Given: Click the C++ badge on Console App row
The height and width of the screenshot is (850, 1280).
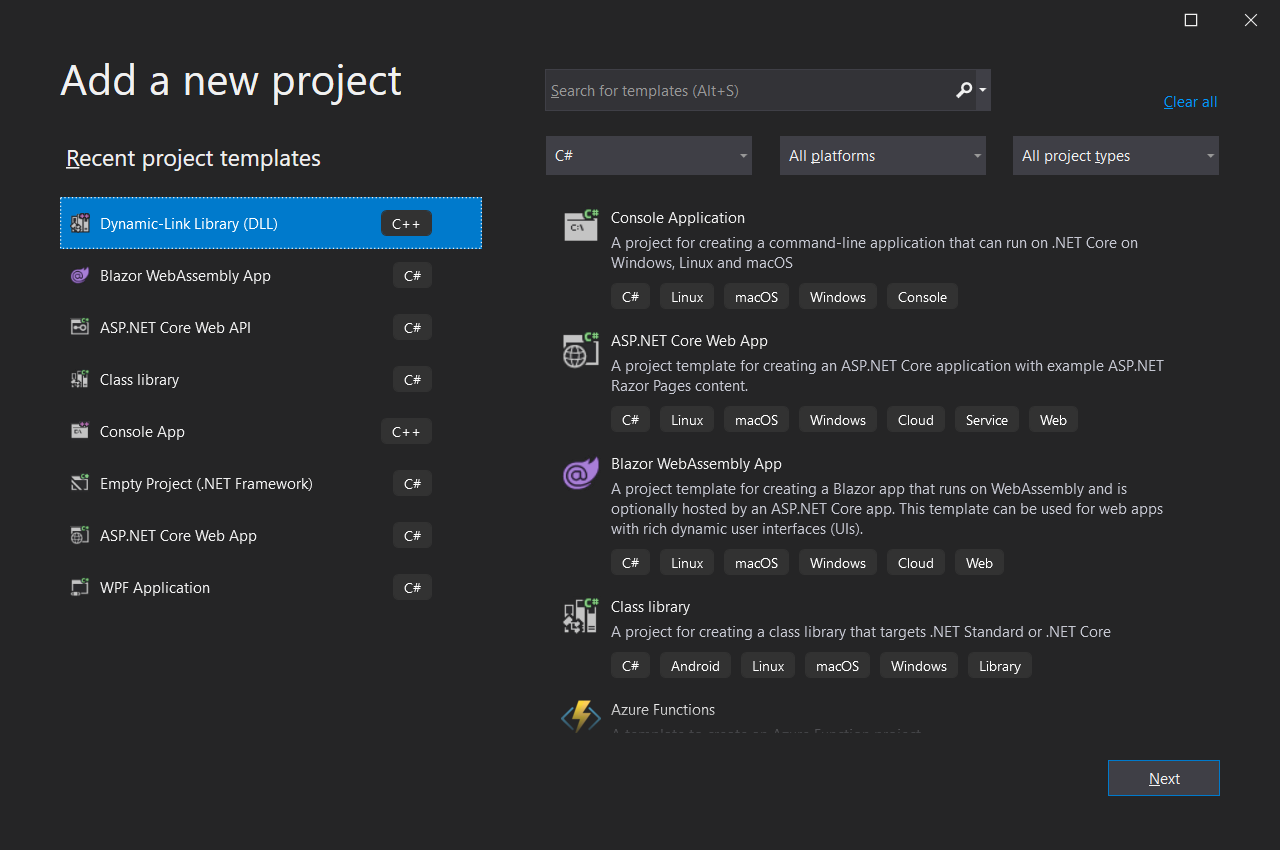Looking at the screenshot, I should 406,431.
